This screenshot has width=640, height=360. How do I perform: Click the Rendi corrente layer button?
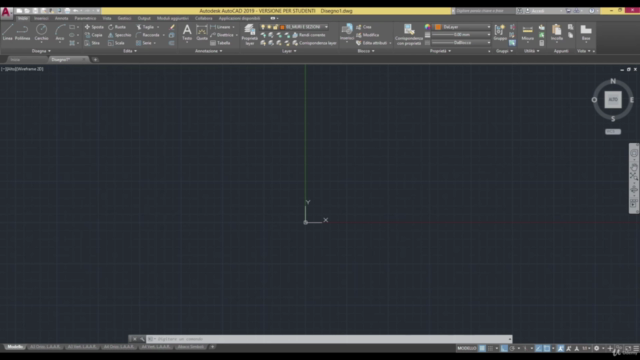[x=309, y=35]
